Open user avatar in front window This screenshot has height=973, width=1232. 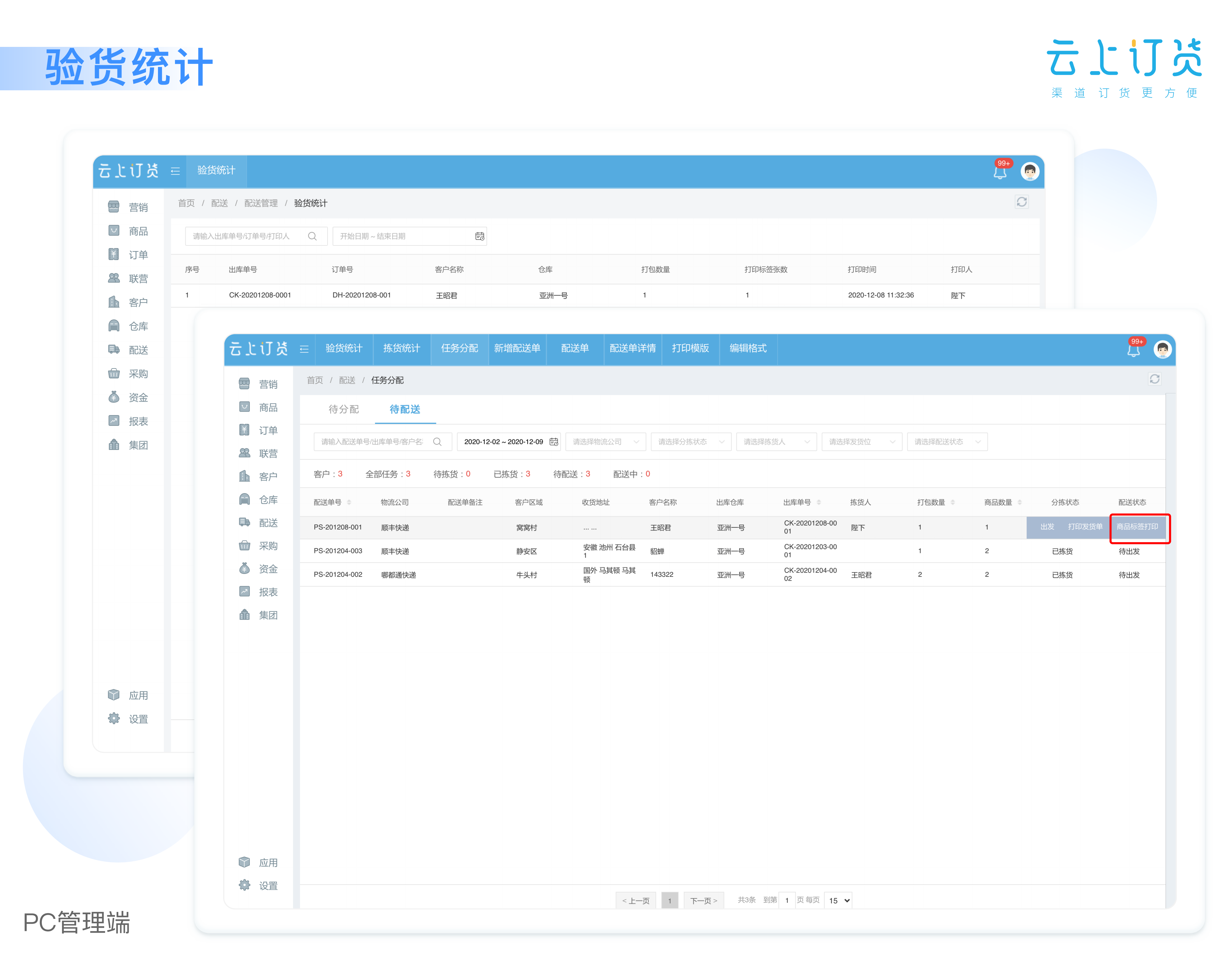click(x=1162, y=349)
